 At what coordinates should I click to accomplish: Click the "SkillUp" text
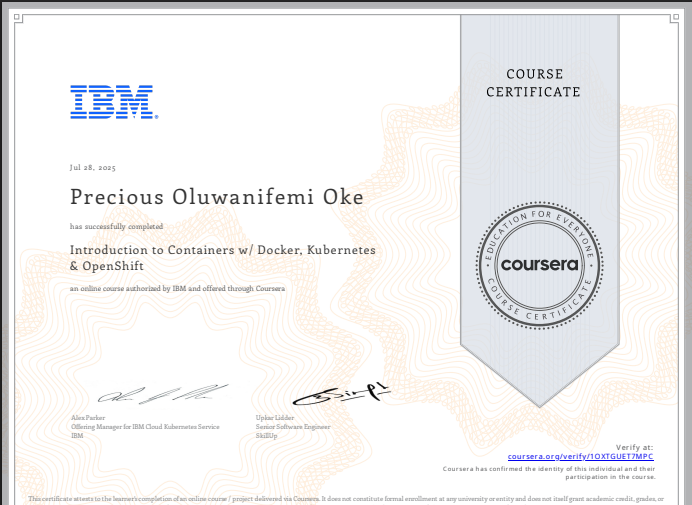pyautogui.click(x=267, y=436)
